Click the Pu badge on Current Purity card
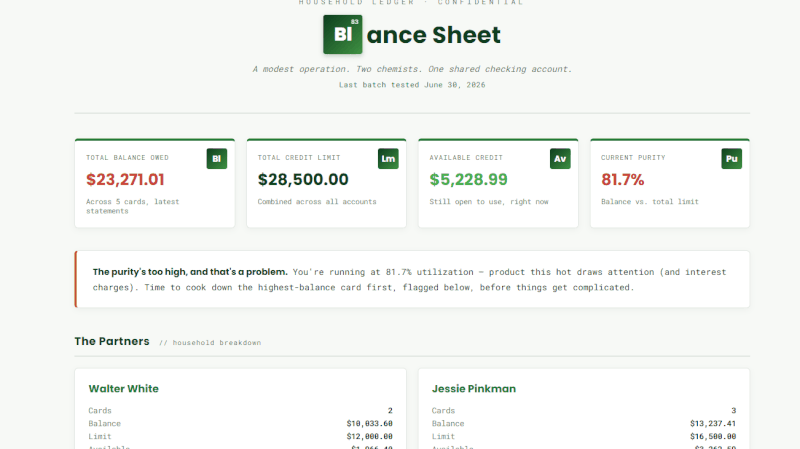This screenshot has width=800, height=449. click(x=732, y=159)
